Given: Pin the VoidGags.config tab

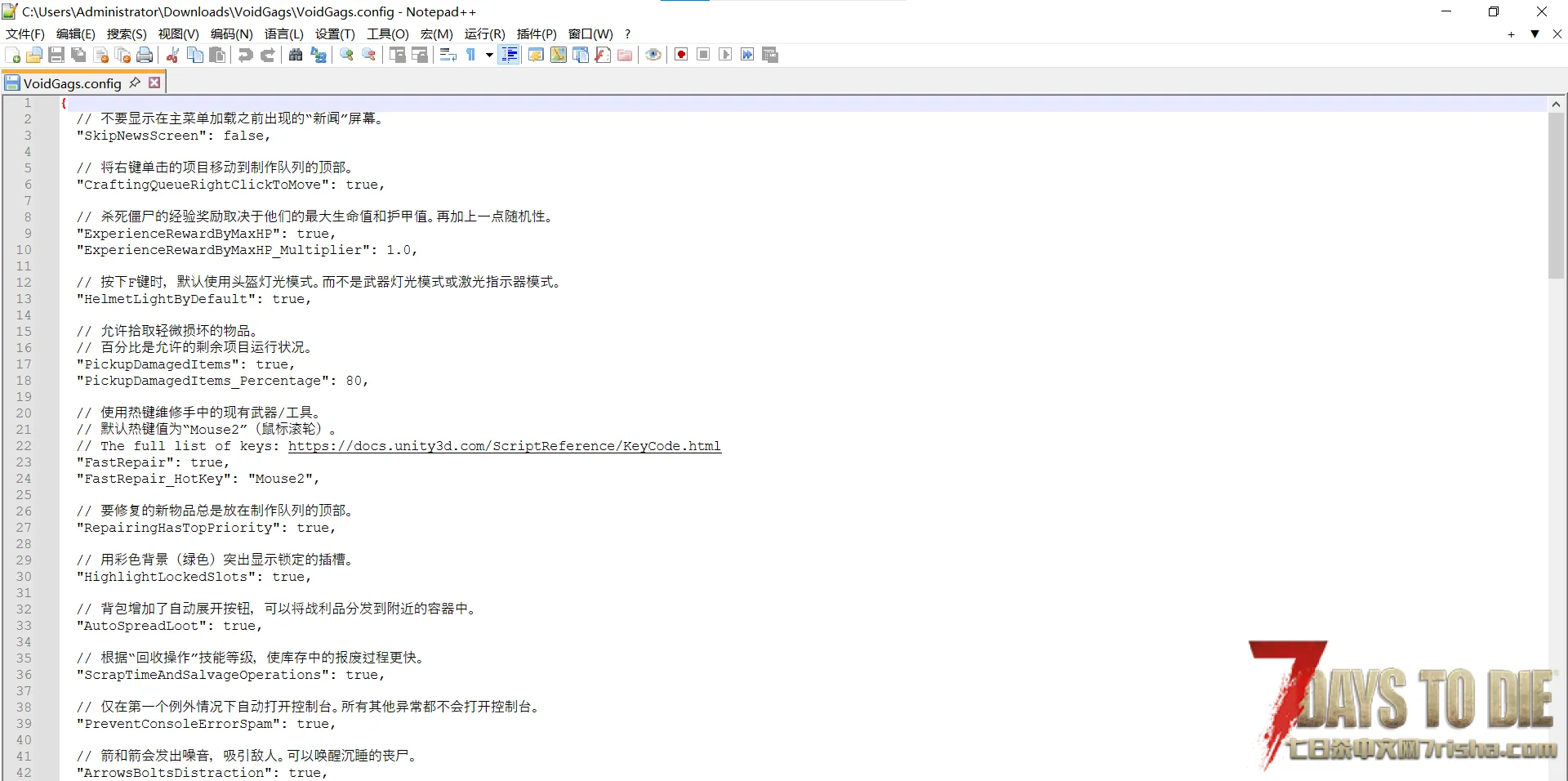Looking at the screenshot, I should pyautogui.click(x=135, y=83).
